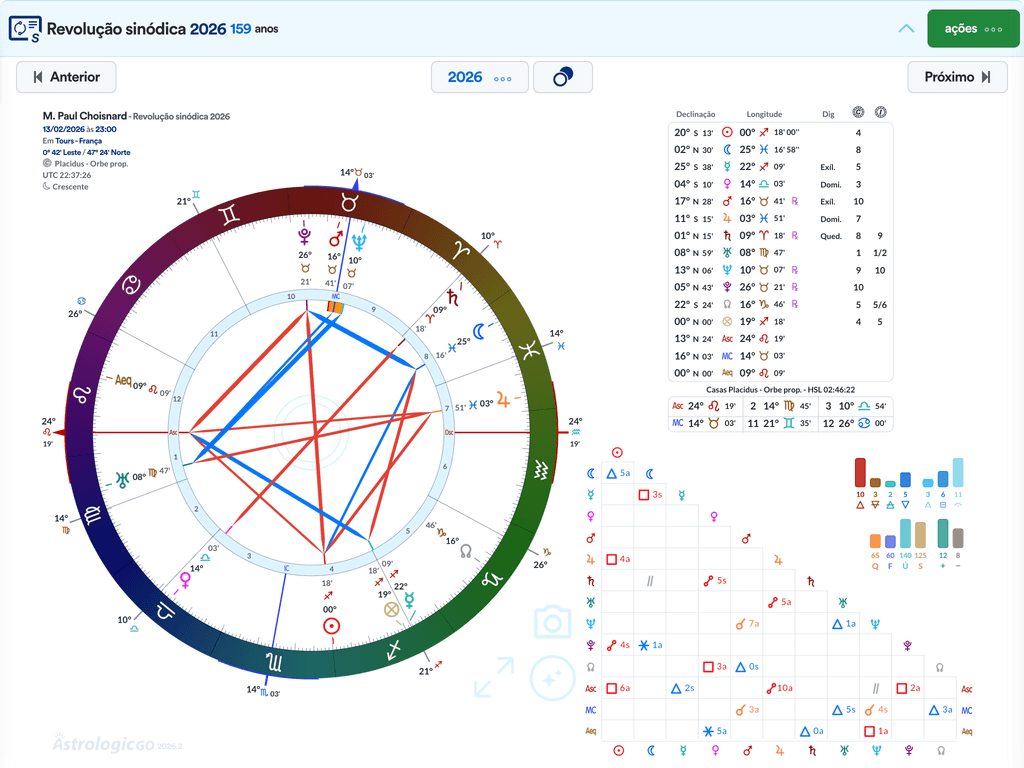
Task: Select the Saturn glyph in the chart wheel
Action: click(453, 297)
